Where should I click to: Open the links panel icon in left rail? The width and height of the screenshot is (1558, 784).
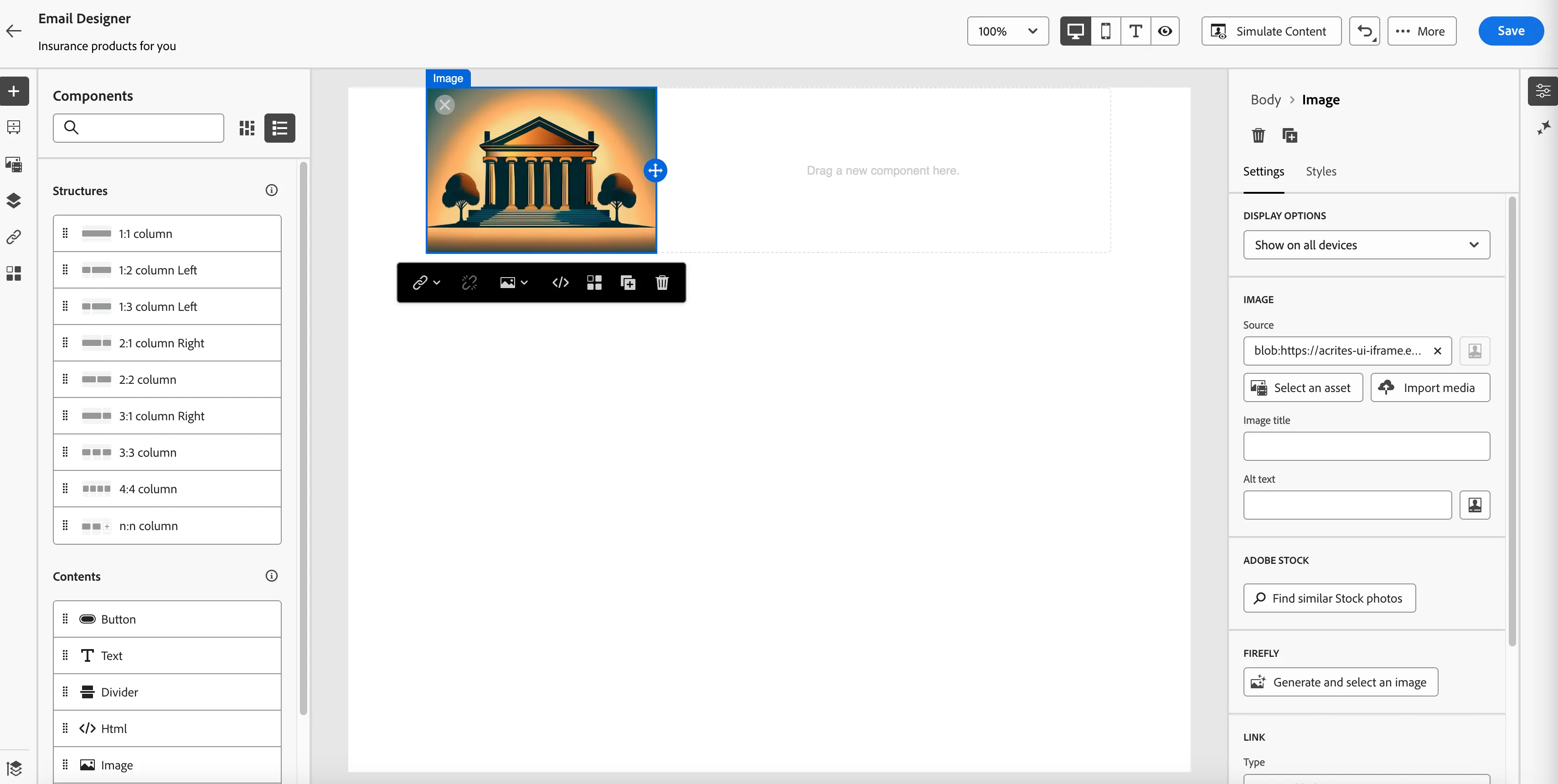click(14, 237)
